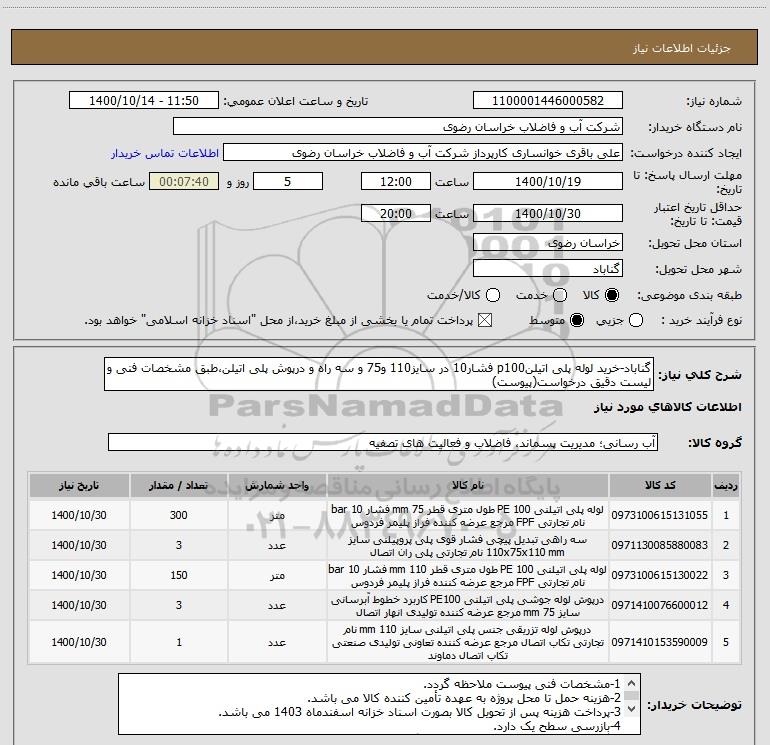This screenshot has width=770, height=745.
Task: Click the note line 3-پرداخت هزینه پس از تحویل
Action: pos(420,712)
